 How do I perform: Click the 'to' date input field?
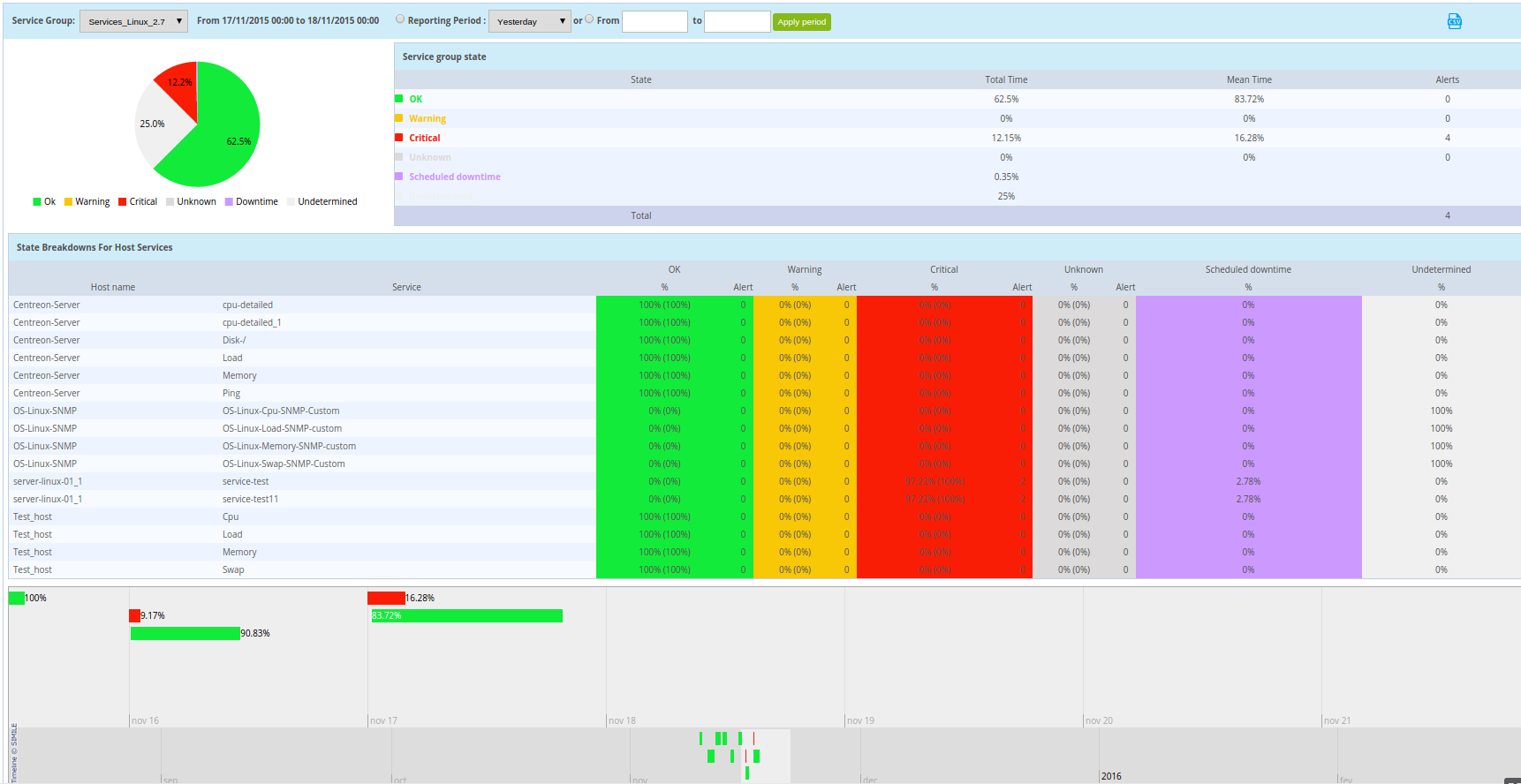click(738, 21)
